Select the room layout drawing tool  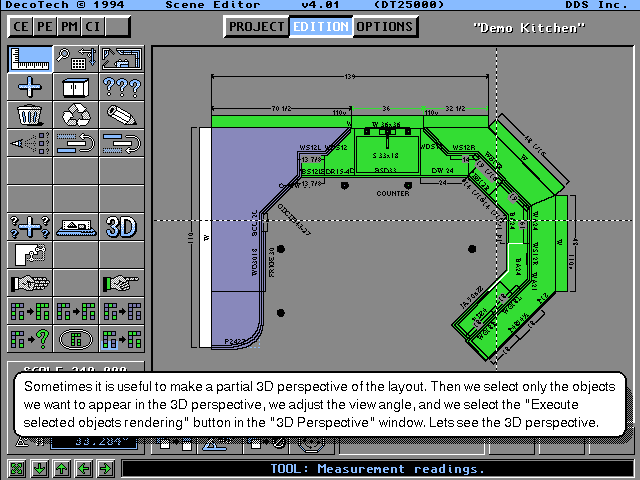pyautogui.click(x=122, y=59)
